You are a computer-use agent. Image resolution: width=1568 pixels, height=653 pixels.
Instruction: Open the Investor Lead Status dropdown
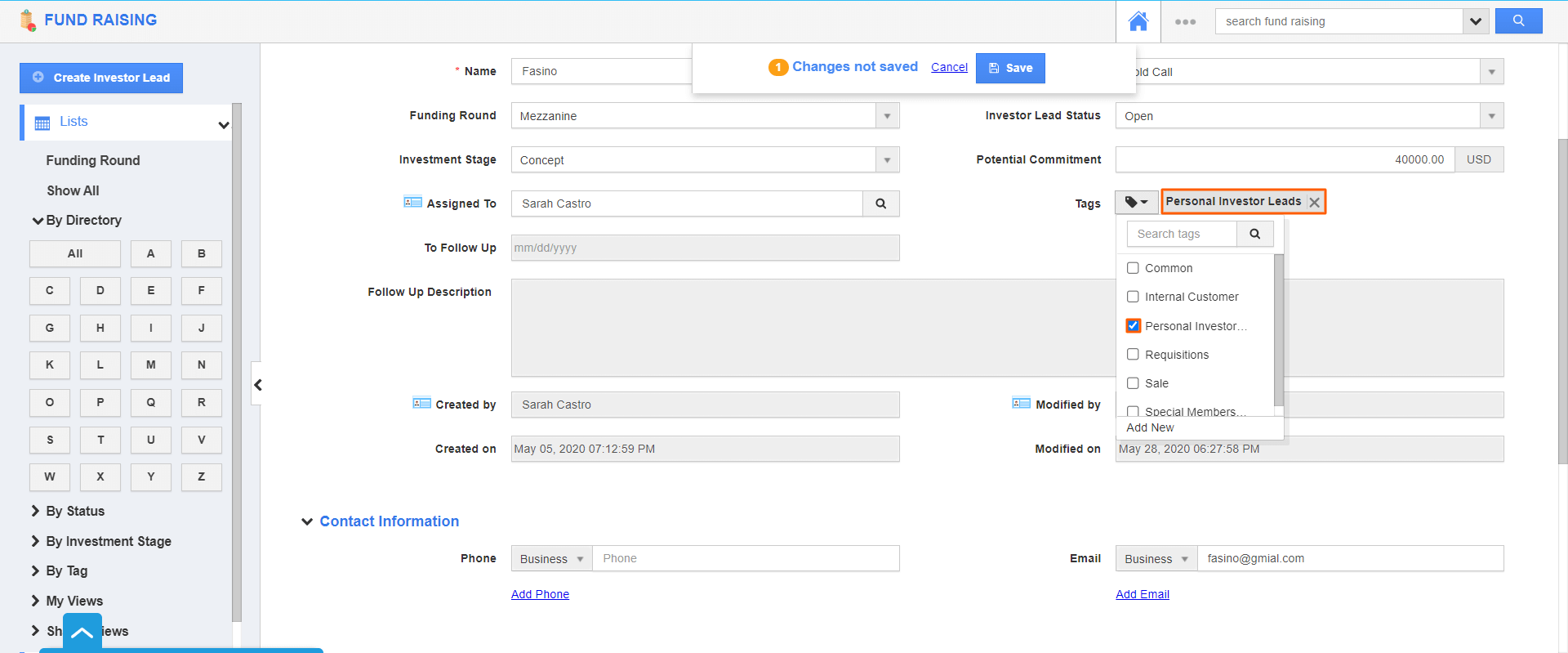pyautogui.click(x=1491, y=116)
